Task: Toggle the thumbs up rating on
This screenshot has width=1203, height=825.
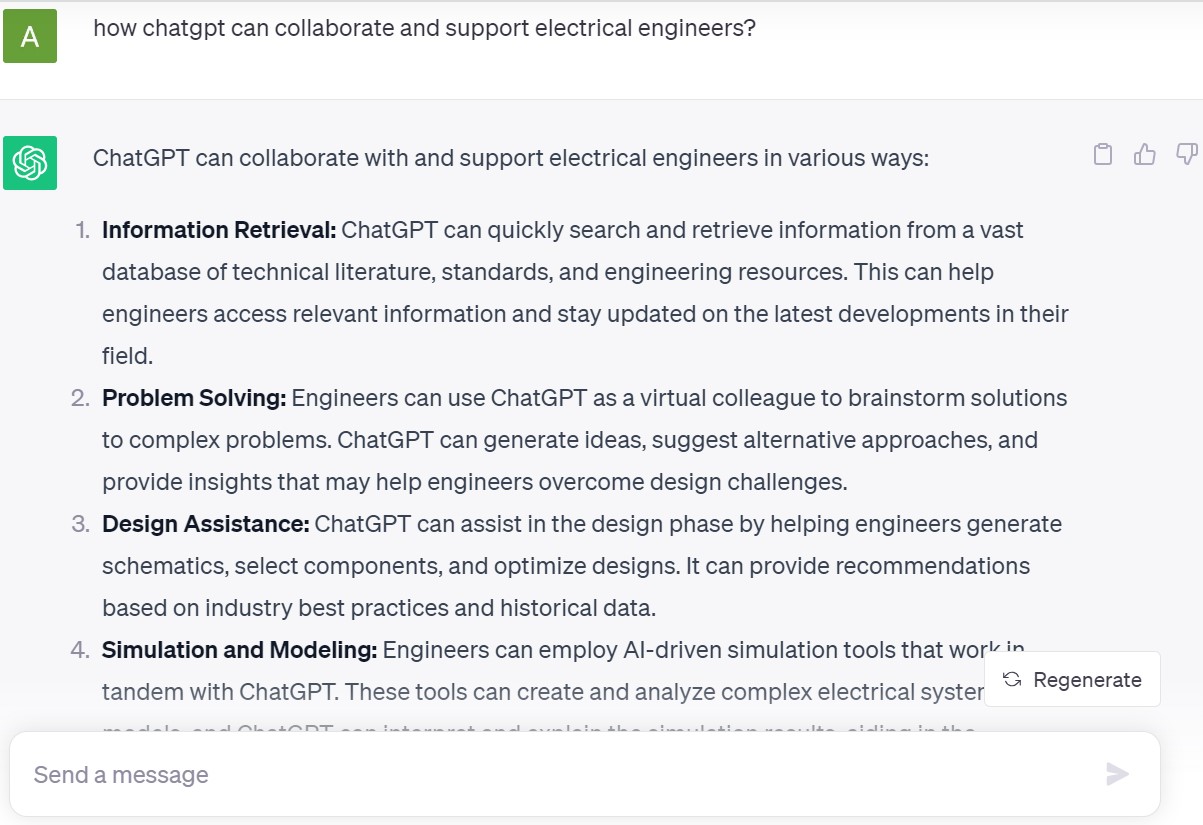Action: (1143, 154)
